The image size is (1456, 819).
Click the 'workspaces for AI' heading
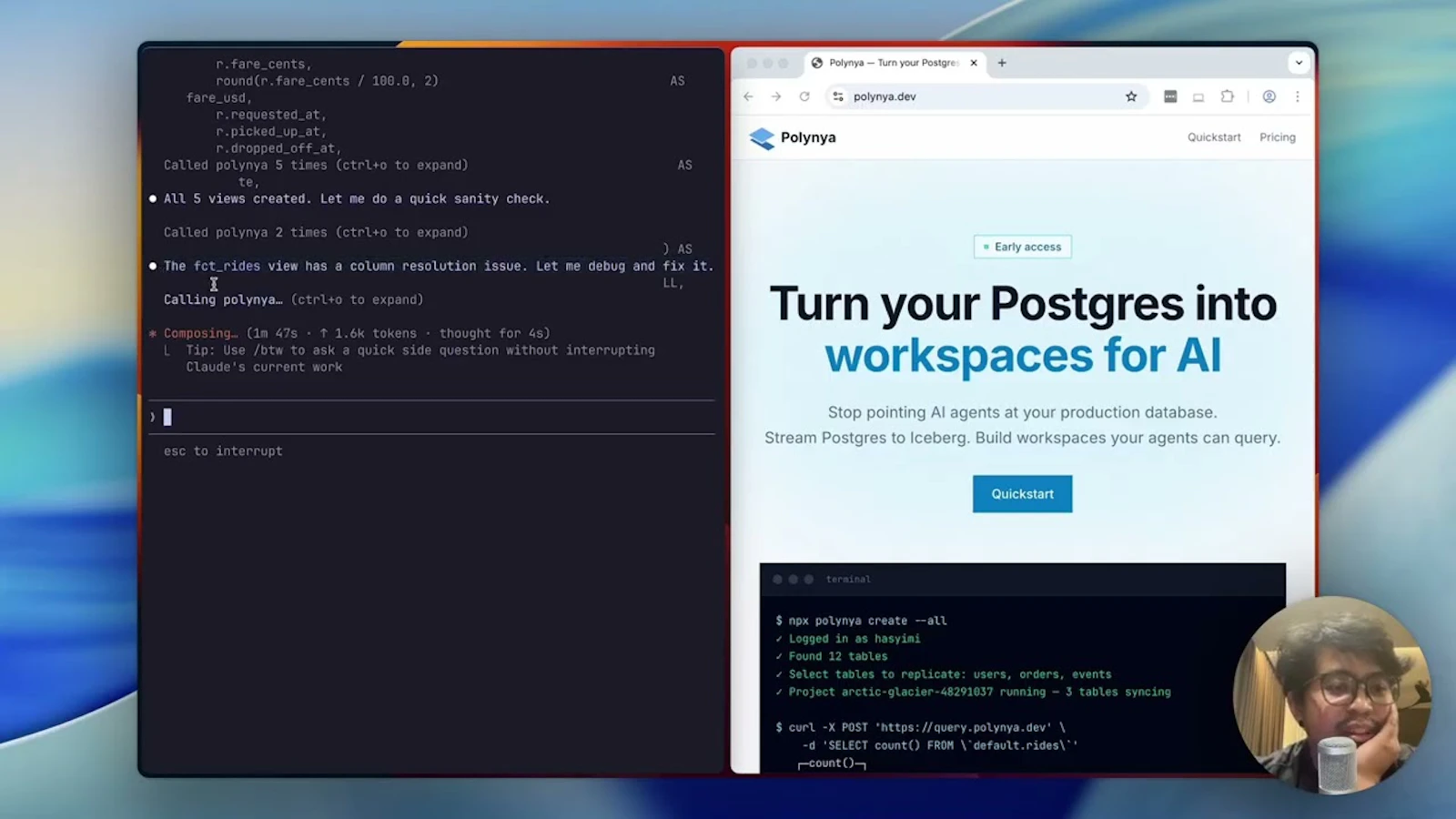(x=1023, y=355)
